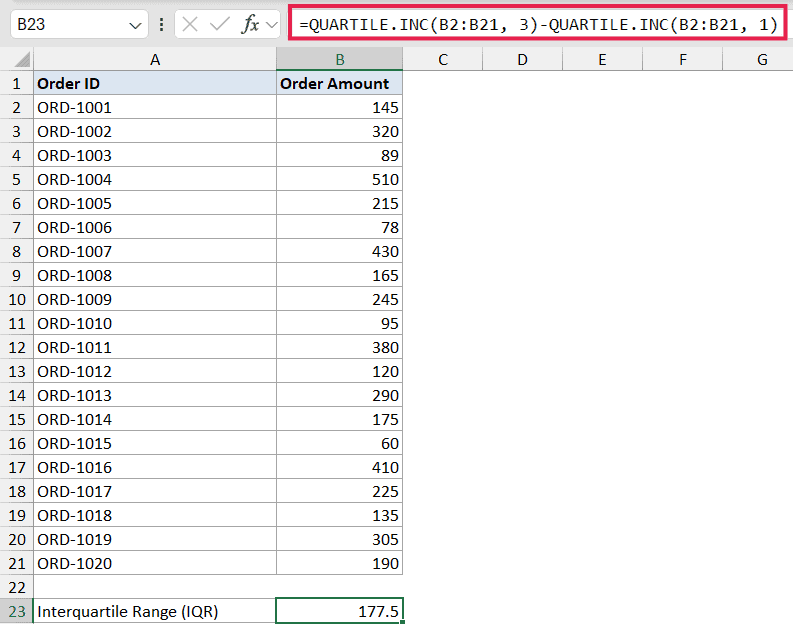Image resolution: width=793 pixels, height=624 pixels.
Task: Select row 23 header
Action: (x=17, y=611)
